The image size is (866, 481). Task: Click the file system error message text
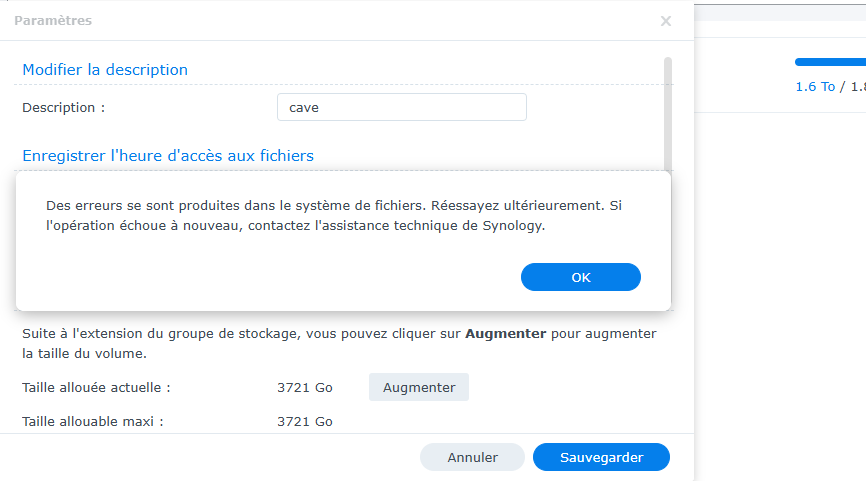(x=334, y=215)
